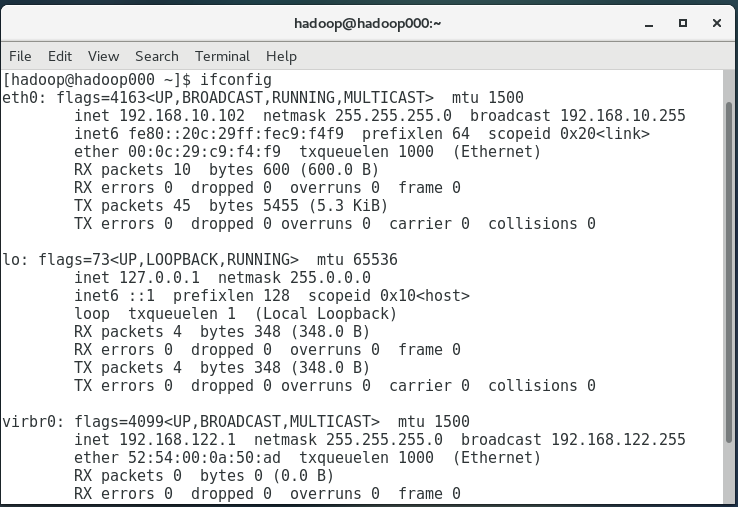Open the View menu
This screenshot has width=738, height=507.
(x=104, y=56)
